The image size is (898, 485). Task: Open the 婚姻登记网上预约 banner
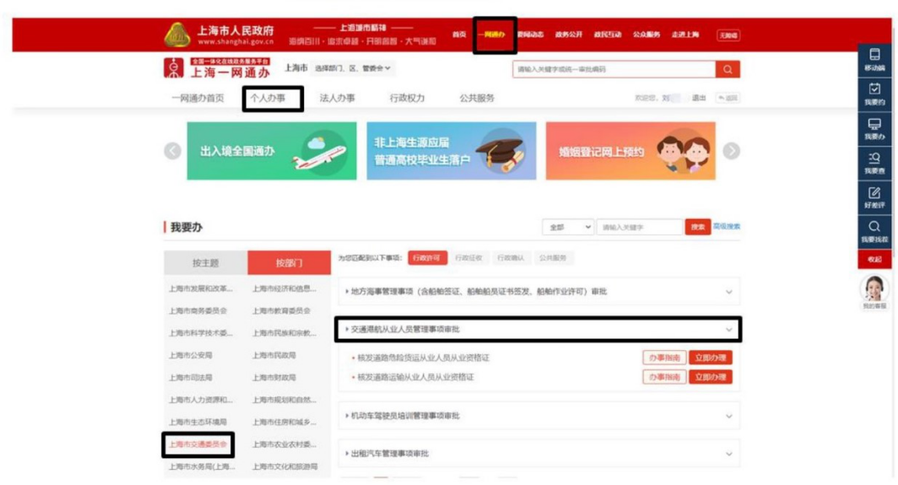[x=631, y=151]
